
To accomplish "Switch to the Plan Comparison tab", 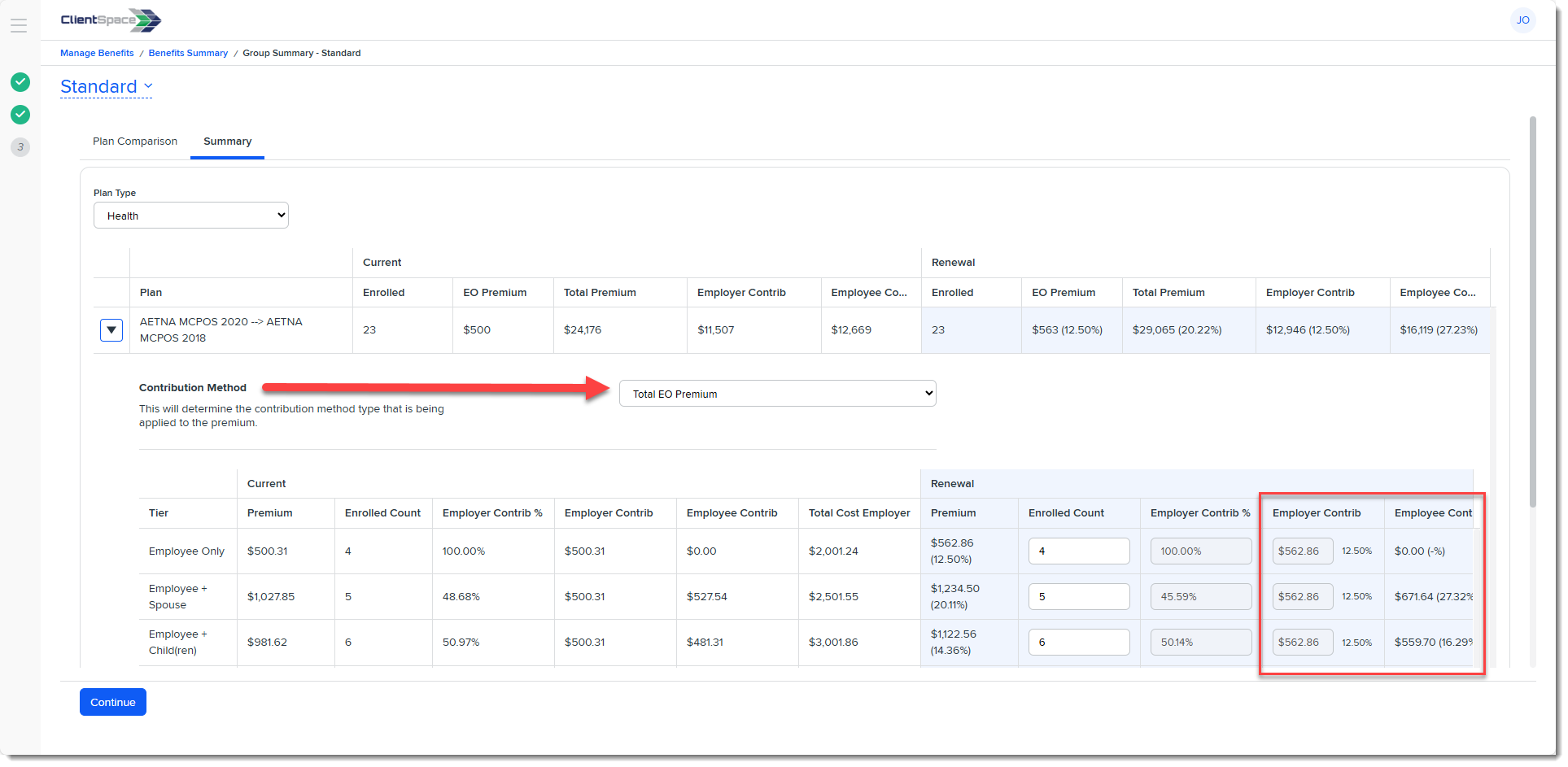I will point(135,142).
